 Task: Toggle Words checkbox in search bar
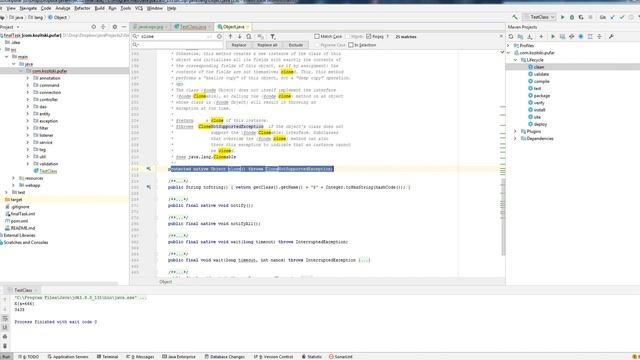click(x=348, y=36)
